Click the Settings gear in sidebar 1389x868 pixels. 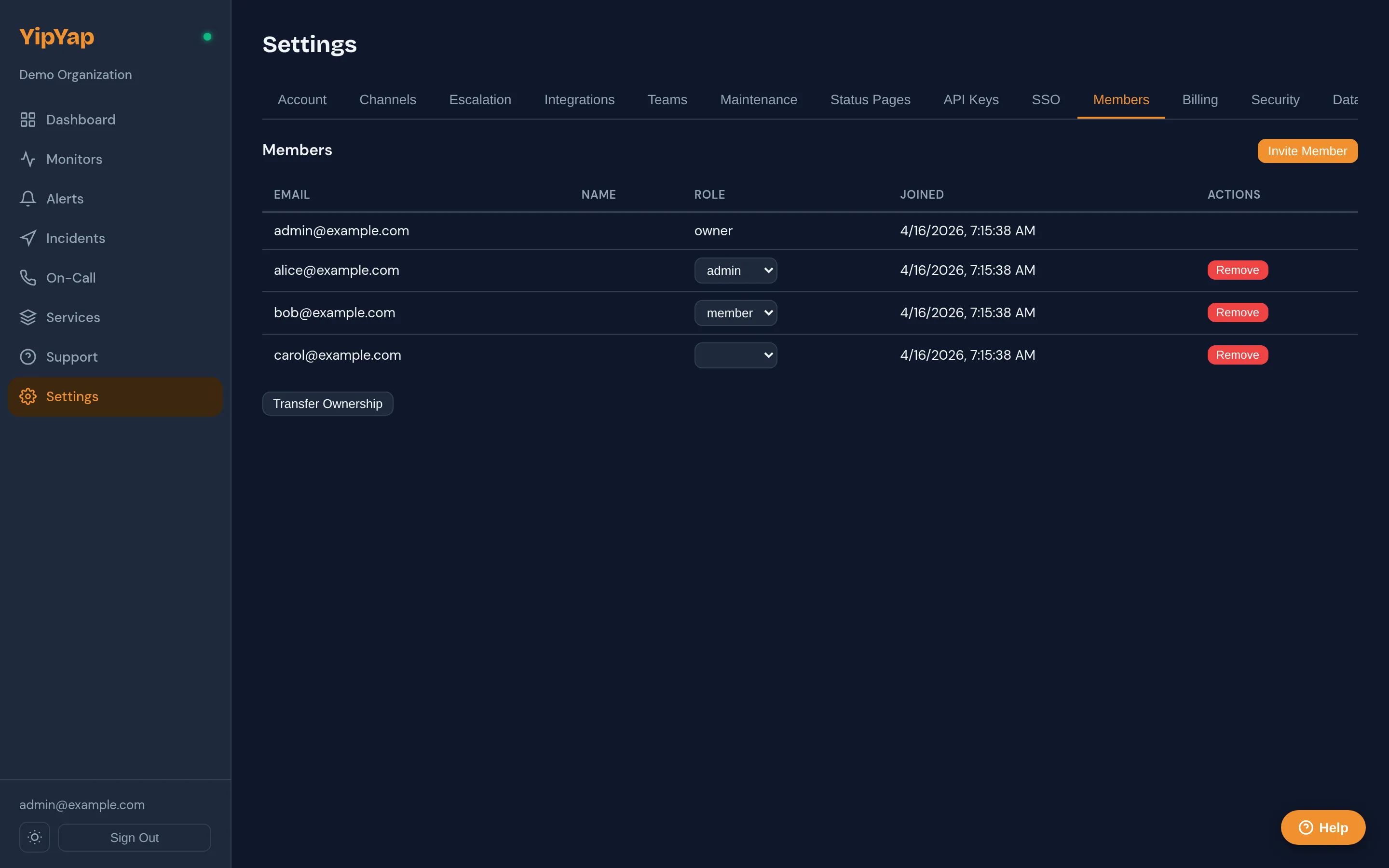tap(27, 396)
